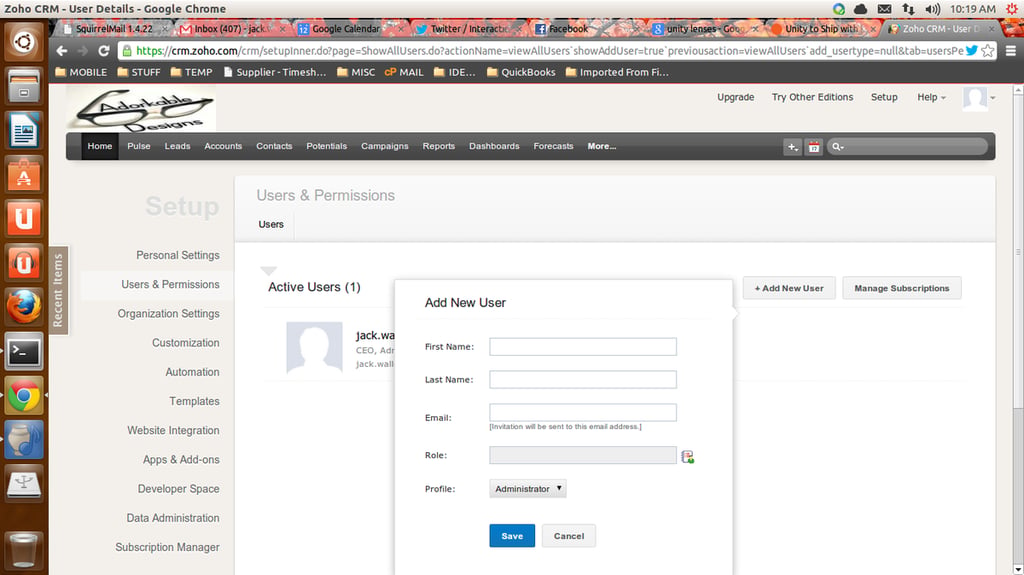Cancel the Add New User dialog

[x=569, y=536]
